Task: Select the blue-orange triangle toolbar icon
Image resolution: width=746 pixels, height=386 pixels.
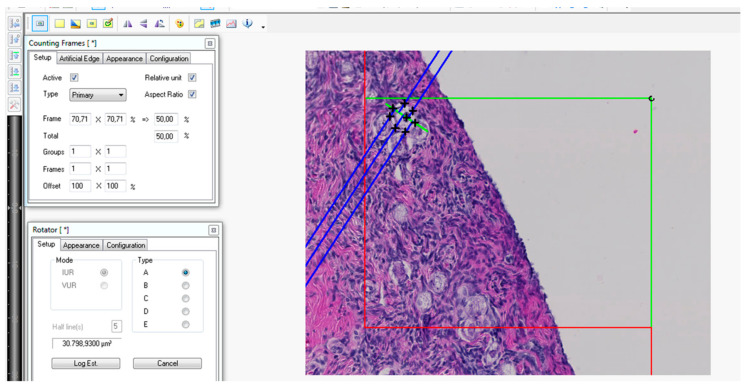Action: (76, 23)
